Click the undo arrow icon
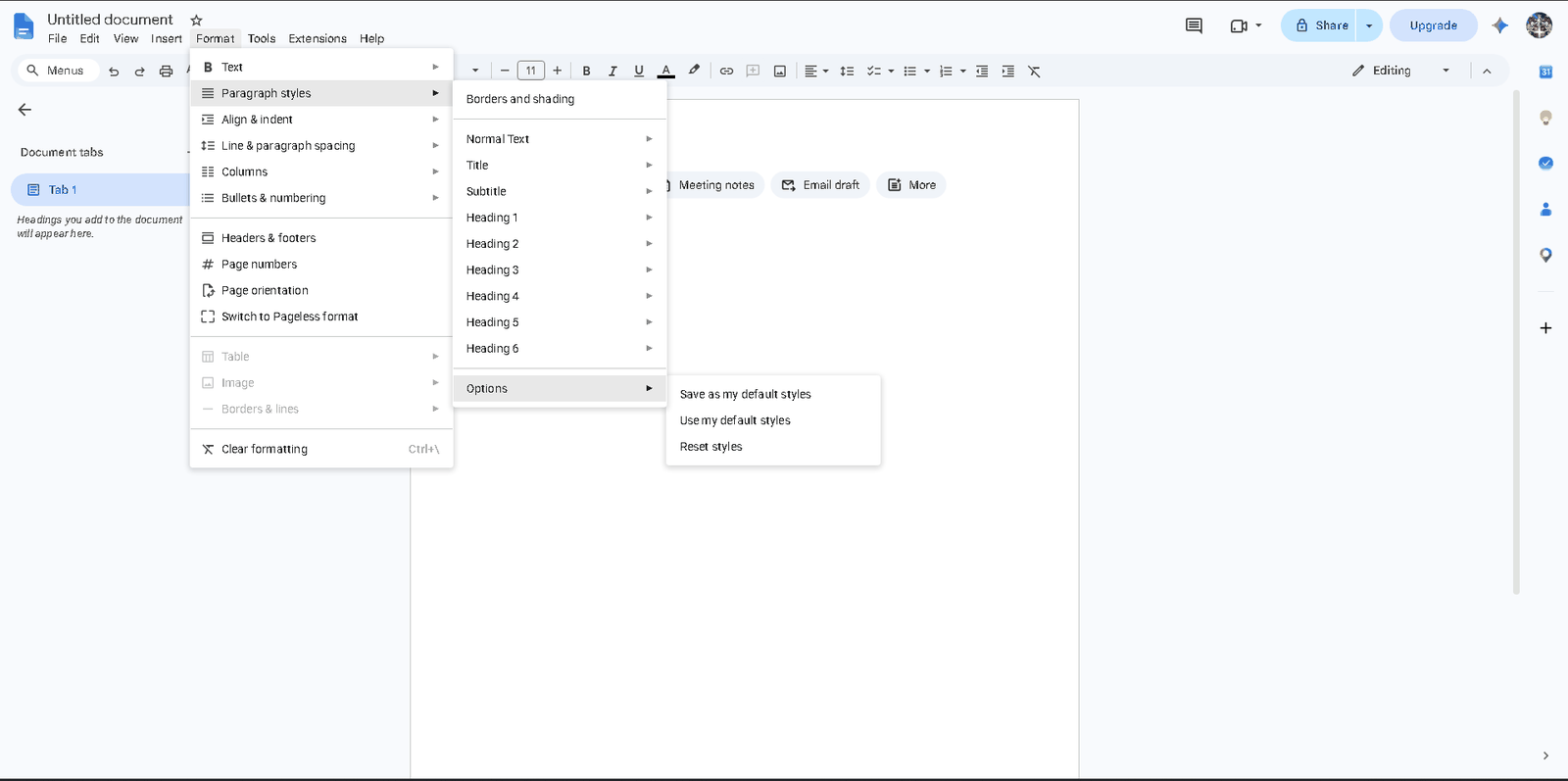This screenshot has width=1568, height=781. point(114,71)
